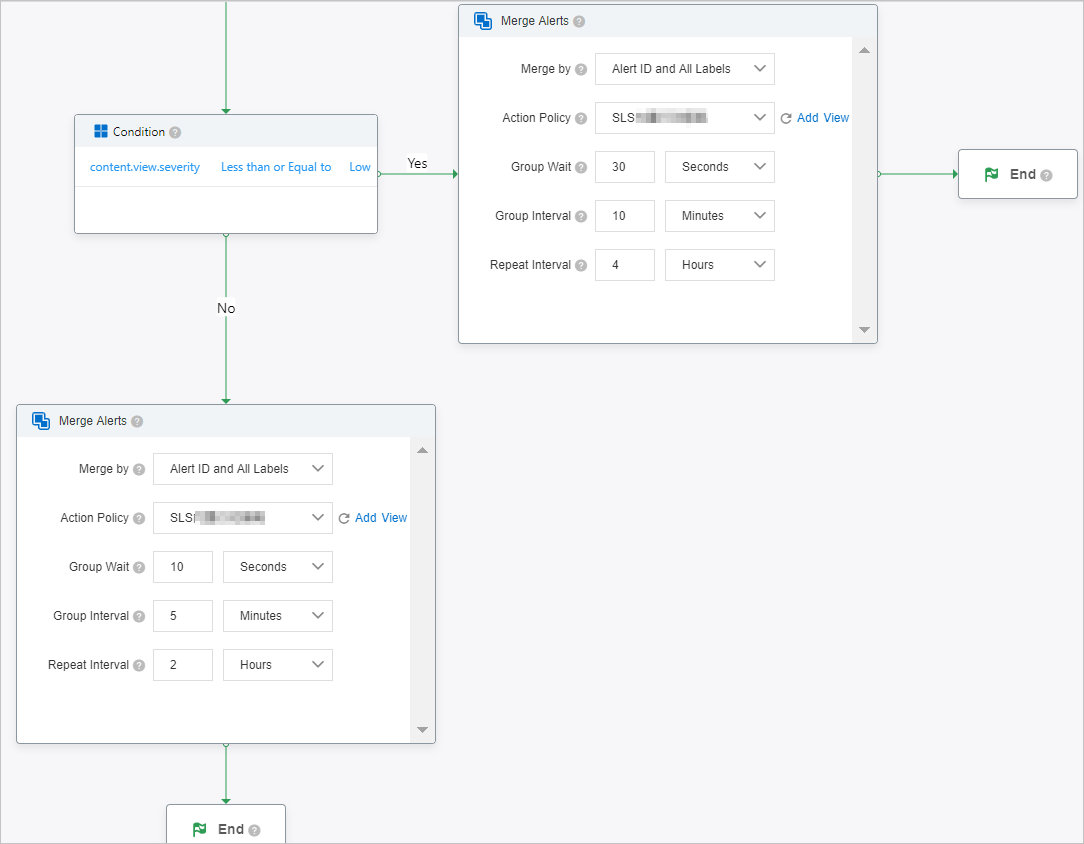Click Less than or Equal to operator
The image size is (1084, 844).
click(x=276, y=167)
